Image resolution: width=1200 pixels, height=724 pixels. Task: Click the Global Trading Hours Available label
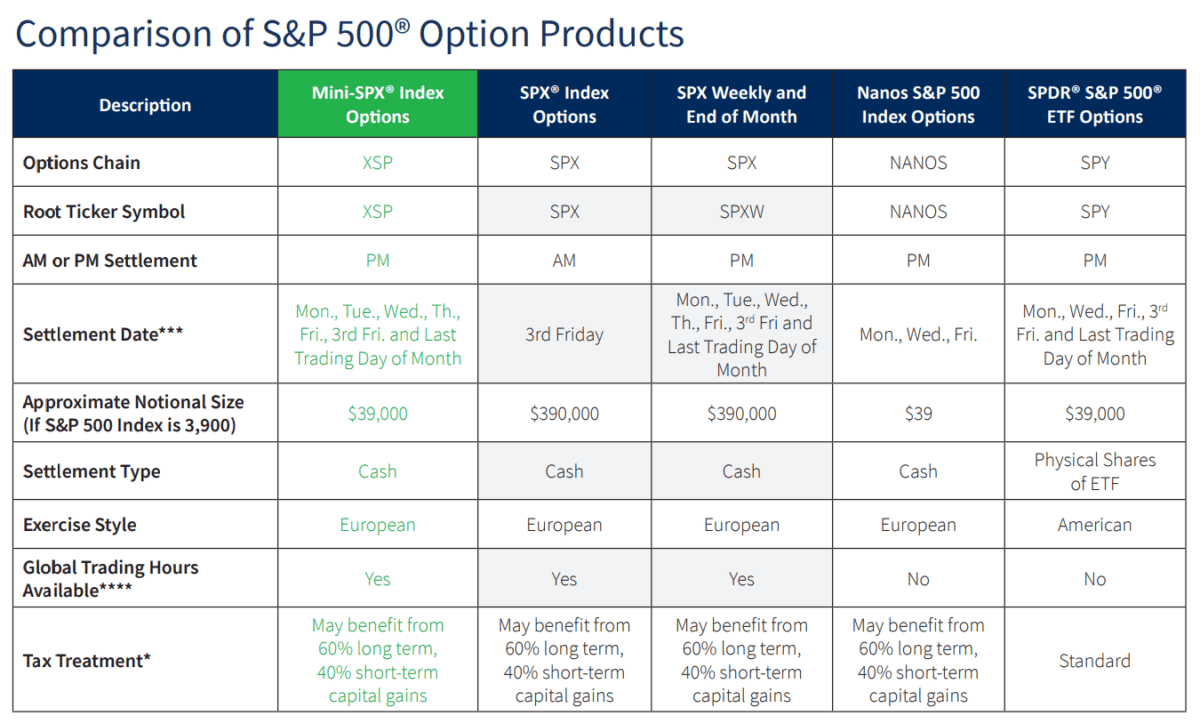(110, 578)
